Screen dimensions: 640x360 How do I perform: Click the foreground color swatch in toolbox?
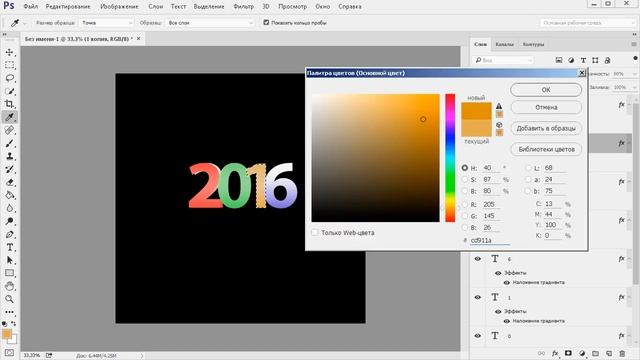(7, 334)
